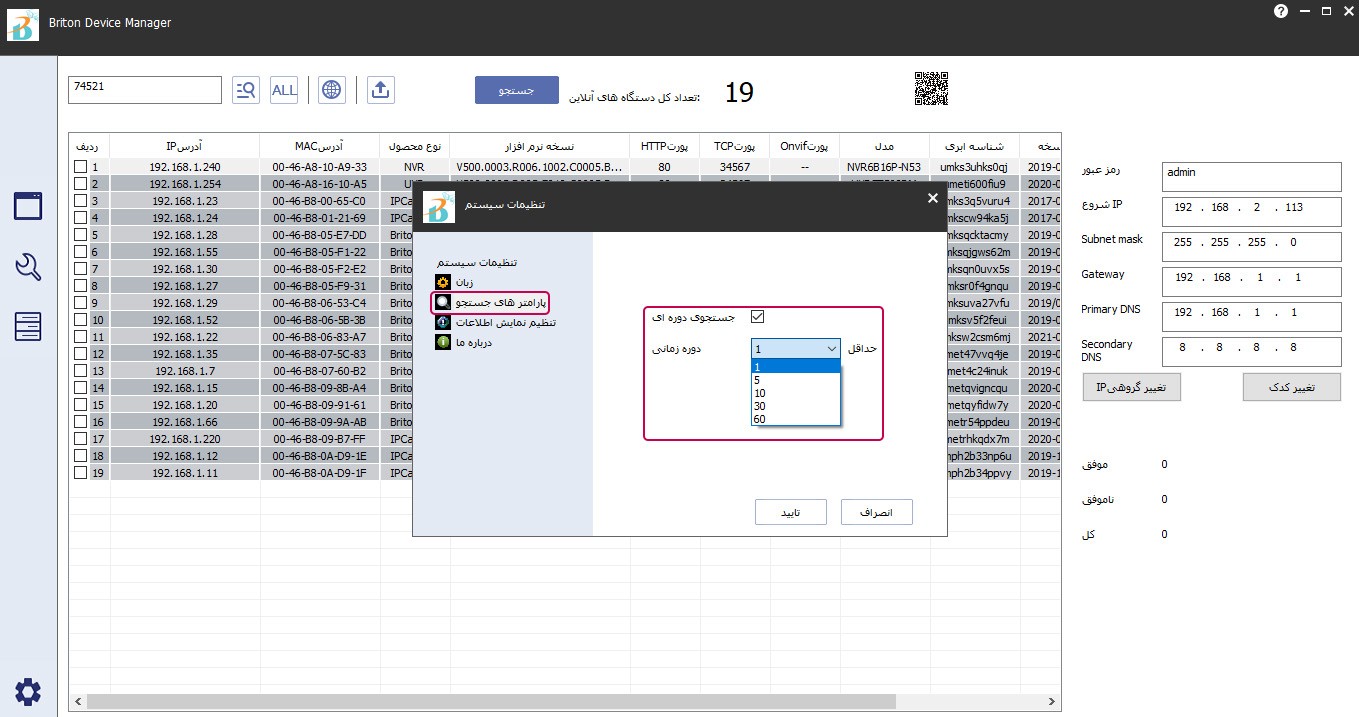Open the wrench tools sidebar icon

click(28, 267)
